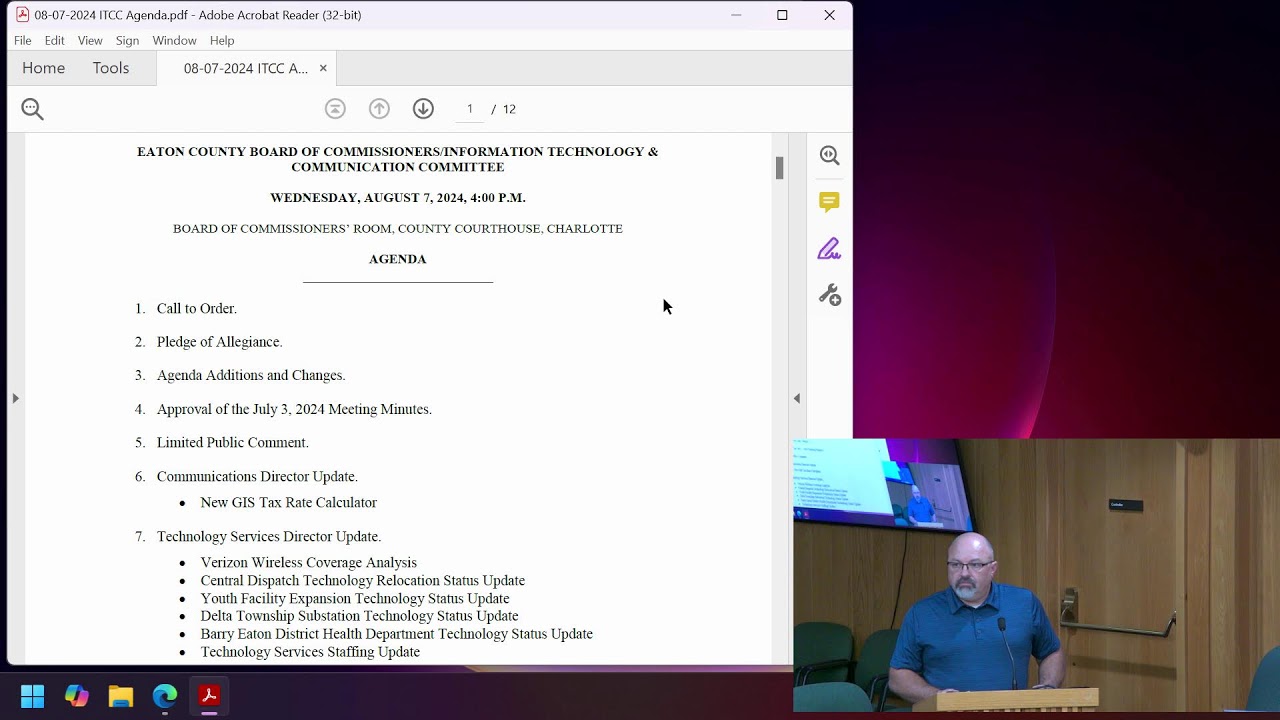Open the Sign menu

127,40
